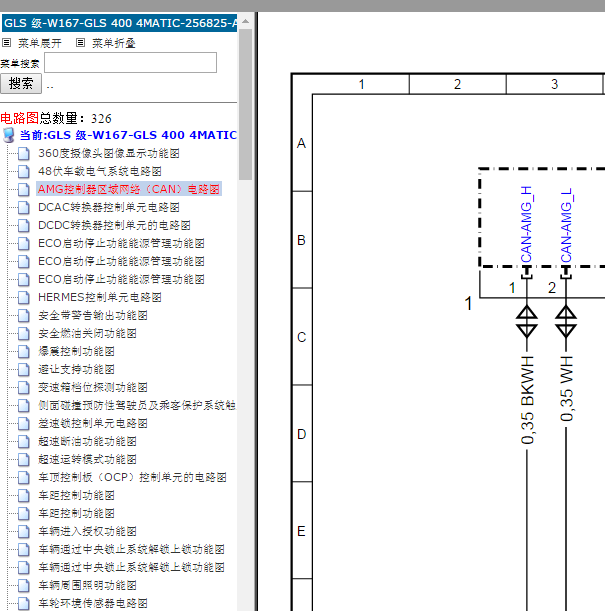Click row label A on the diagram
This screenshot has width=605, height=611.
pyautogui.click(x=302, y=143)
